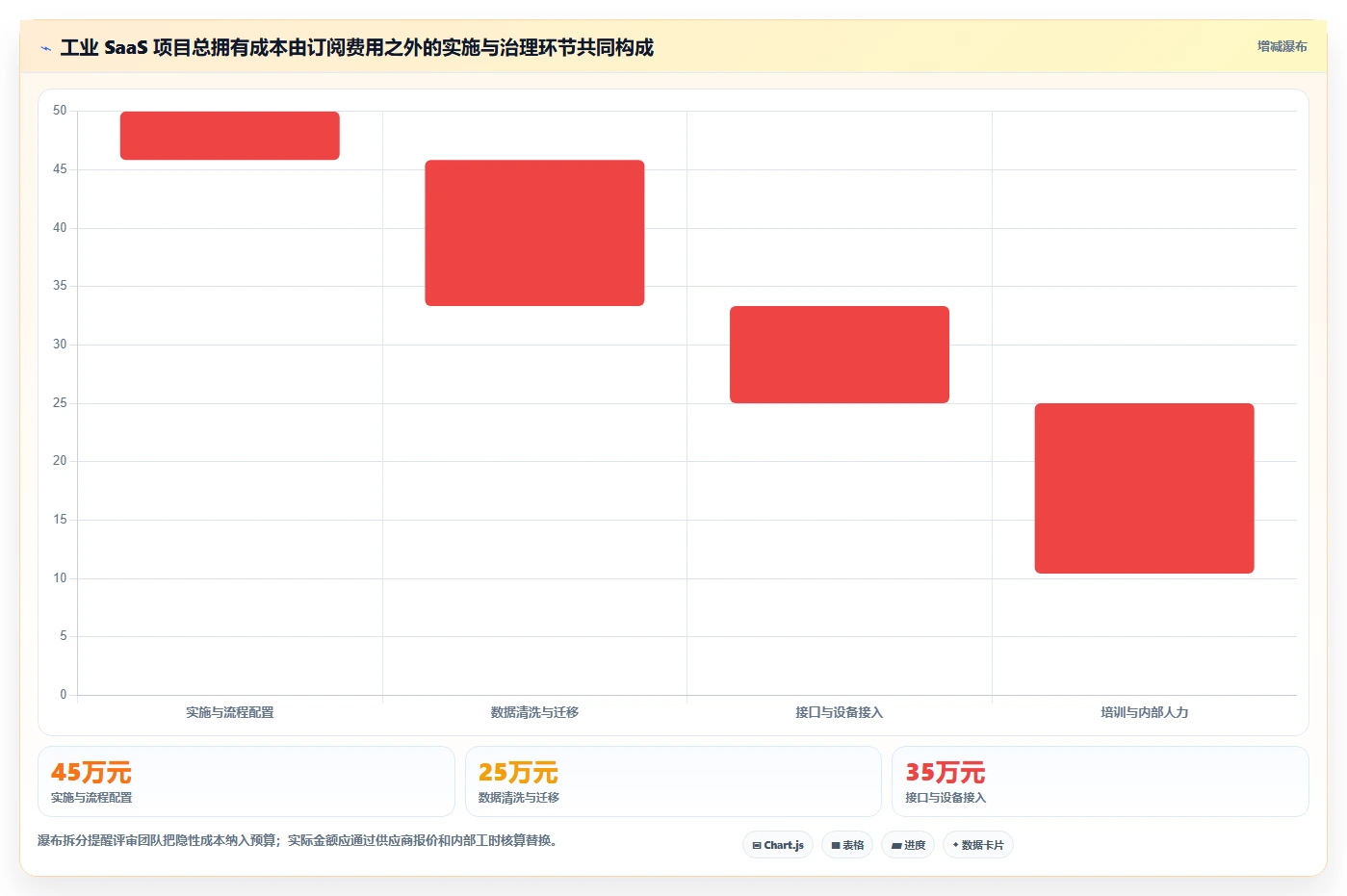Image resolution: width=1347 pixels, height=896 pixels.
Task: Click the footnote text about 瀑布拆分
Action: [297, 840]
